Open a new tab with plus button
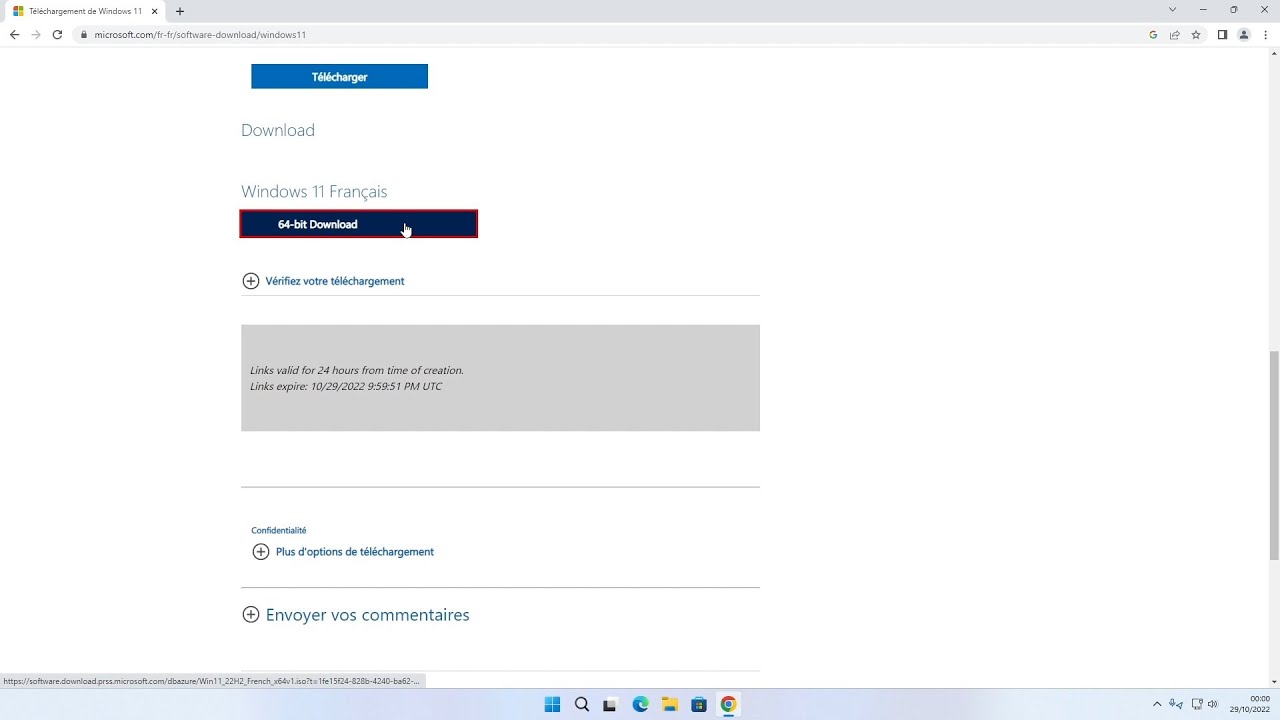 click(180, 11)
